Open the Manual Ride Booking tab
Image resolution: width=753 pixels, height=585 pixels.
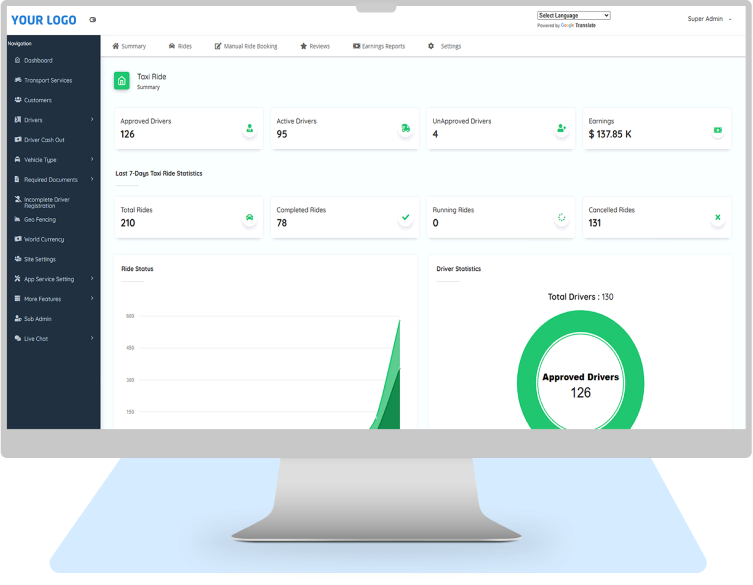(x=246, y=46)
